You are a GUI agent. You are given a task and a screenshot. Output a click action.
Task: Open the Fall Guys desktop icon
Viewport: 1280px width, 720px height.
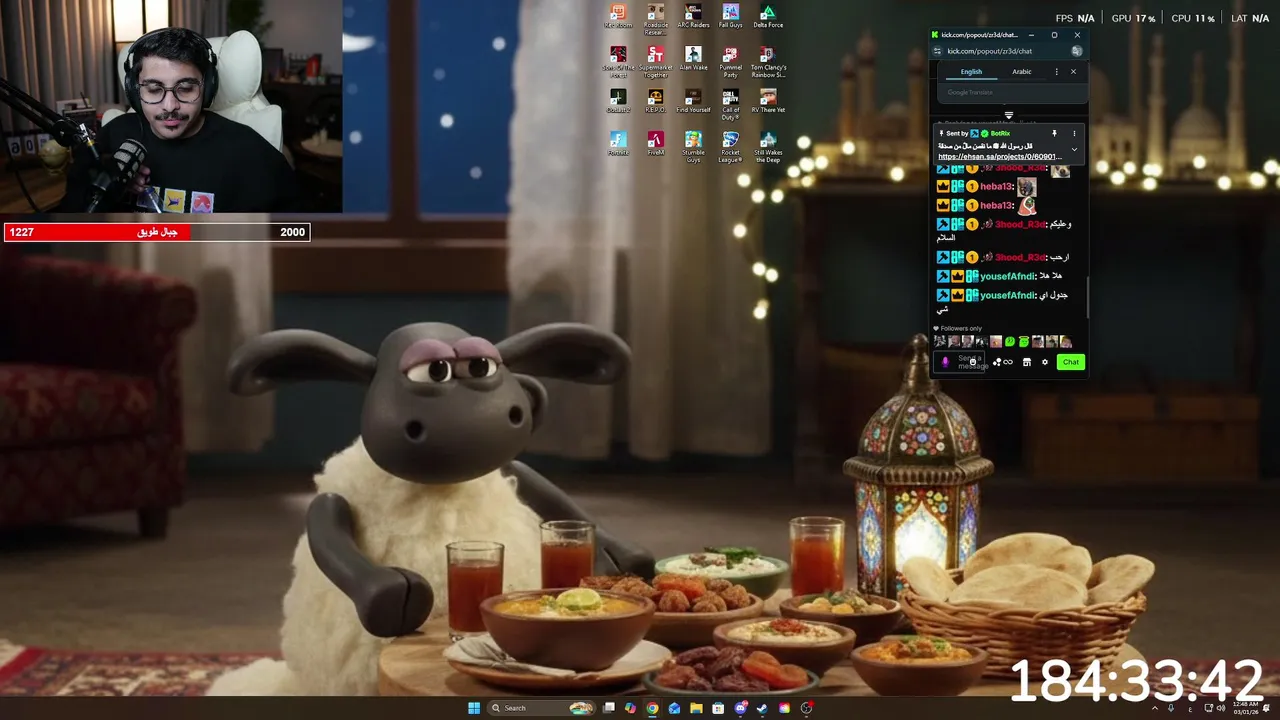coord(731,16)
